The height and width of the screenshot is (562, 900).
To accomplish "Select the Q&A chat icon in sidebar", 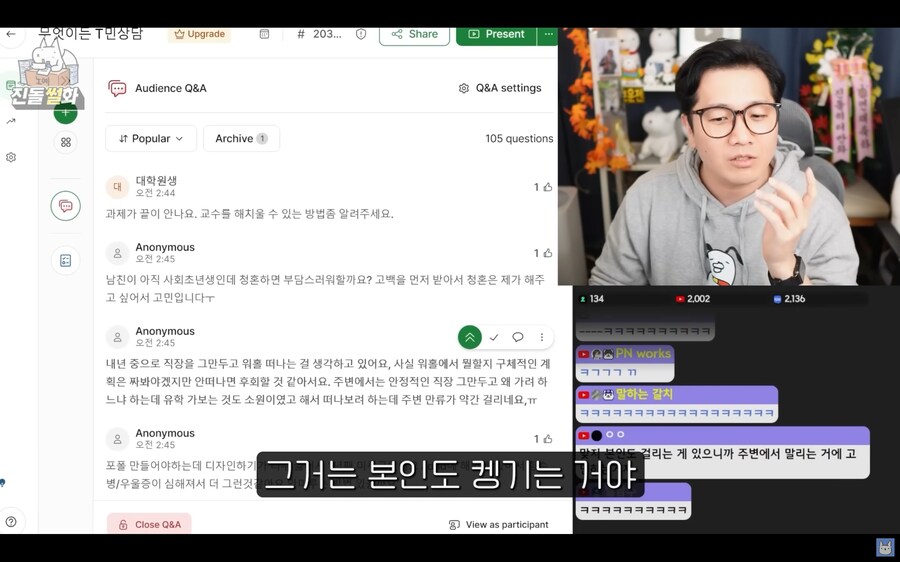I will coord(65,206).
